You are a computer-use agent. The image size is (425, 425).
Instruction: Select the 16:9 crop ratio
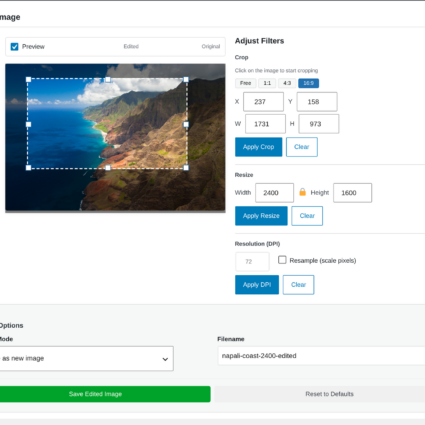point(308,83)
